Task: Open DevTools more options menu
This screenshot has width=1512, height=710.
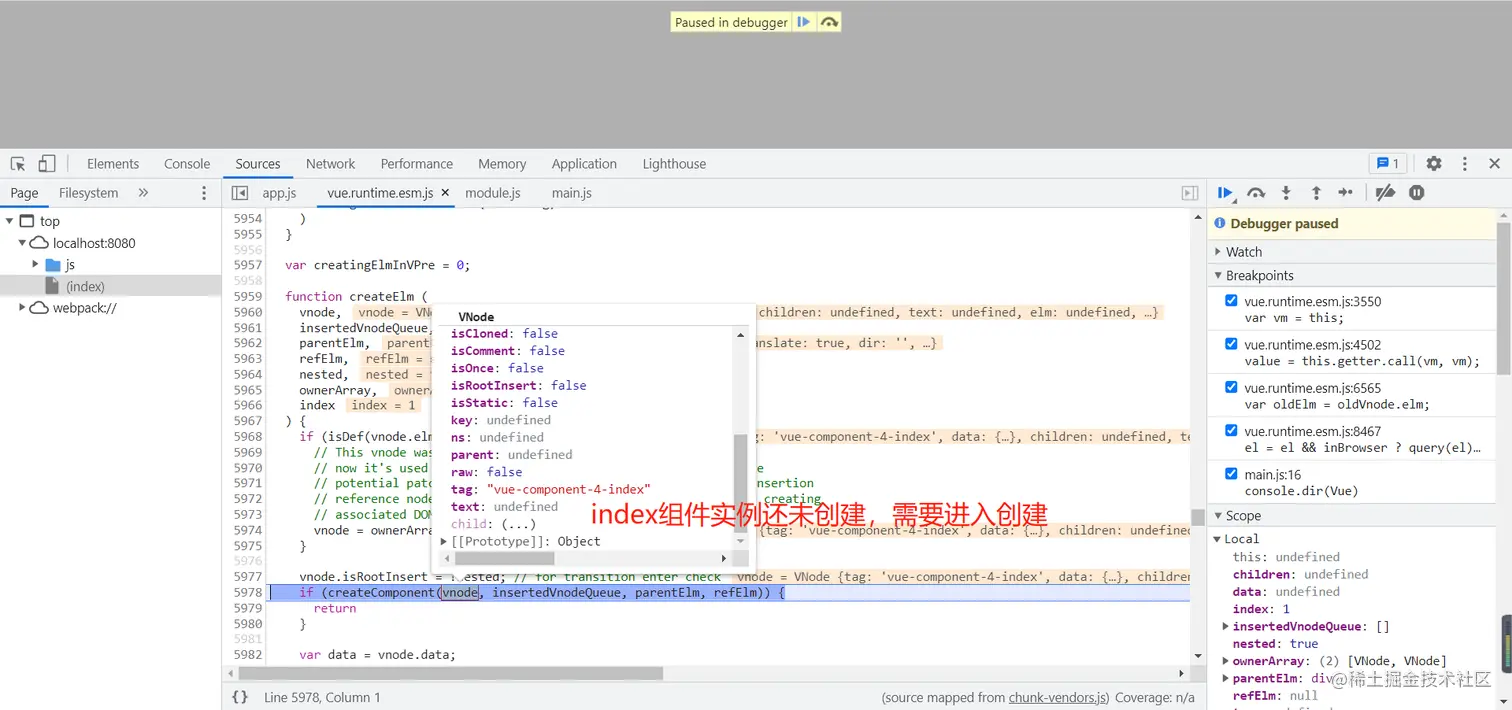Action: [1465, 163]
